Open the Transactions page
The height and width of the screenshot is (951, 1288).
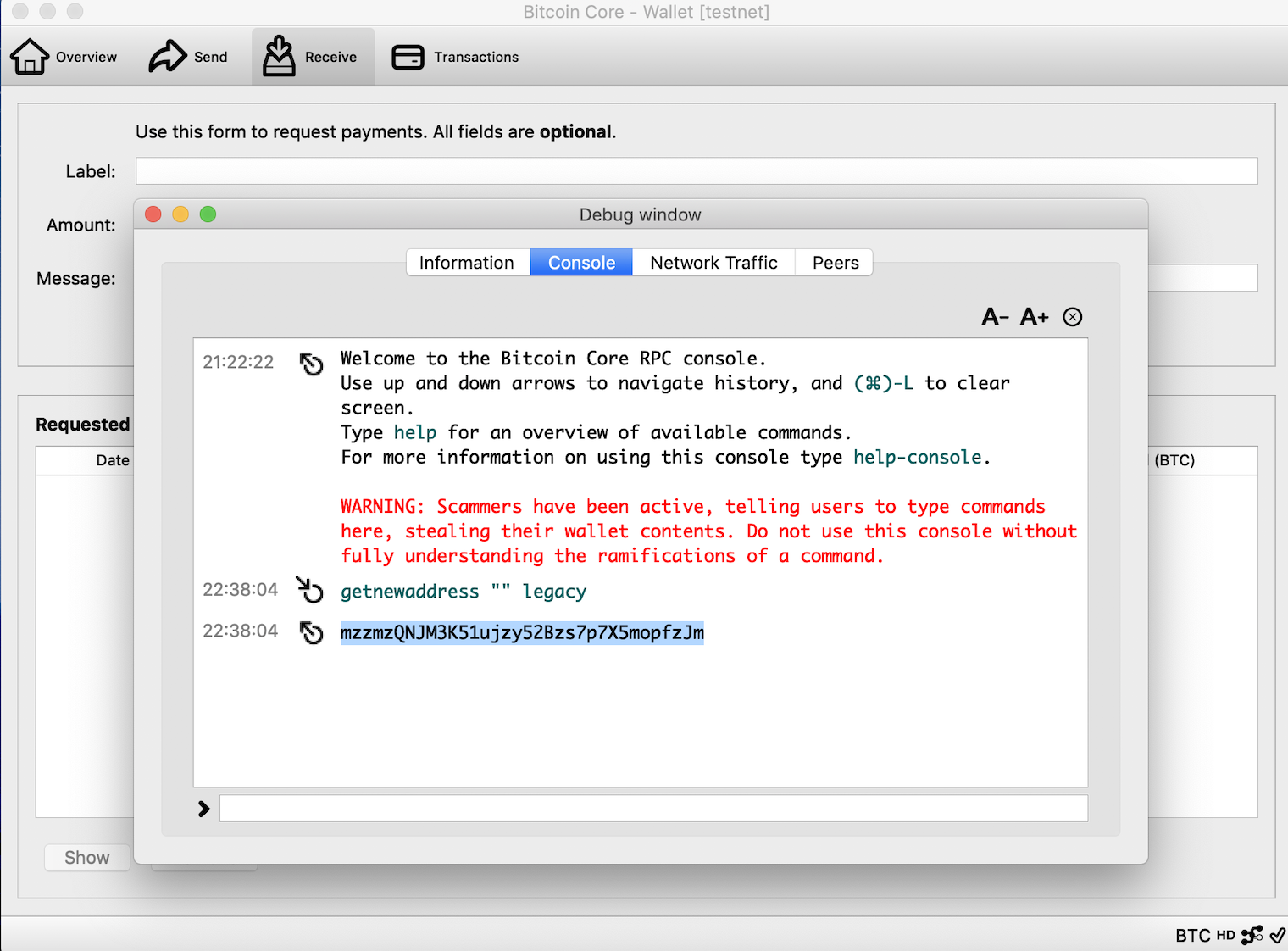pyautogui.click(x=455, y=57)
